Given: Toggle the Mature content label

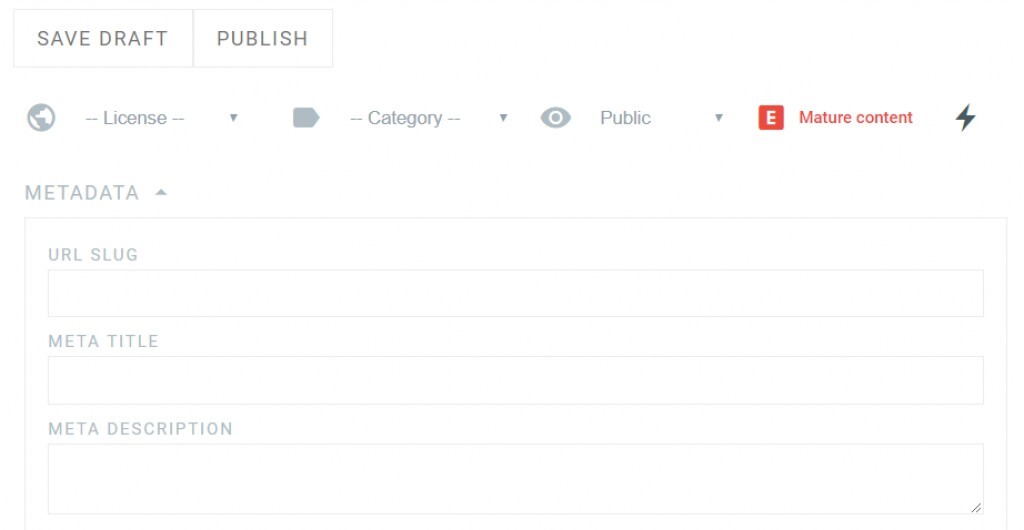Looking at the screenshot, I should [x=855, y=118].
